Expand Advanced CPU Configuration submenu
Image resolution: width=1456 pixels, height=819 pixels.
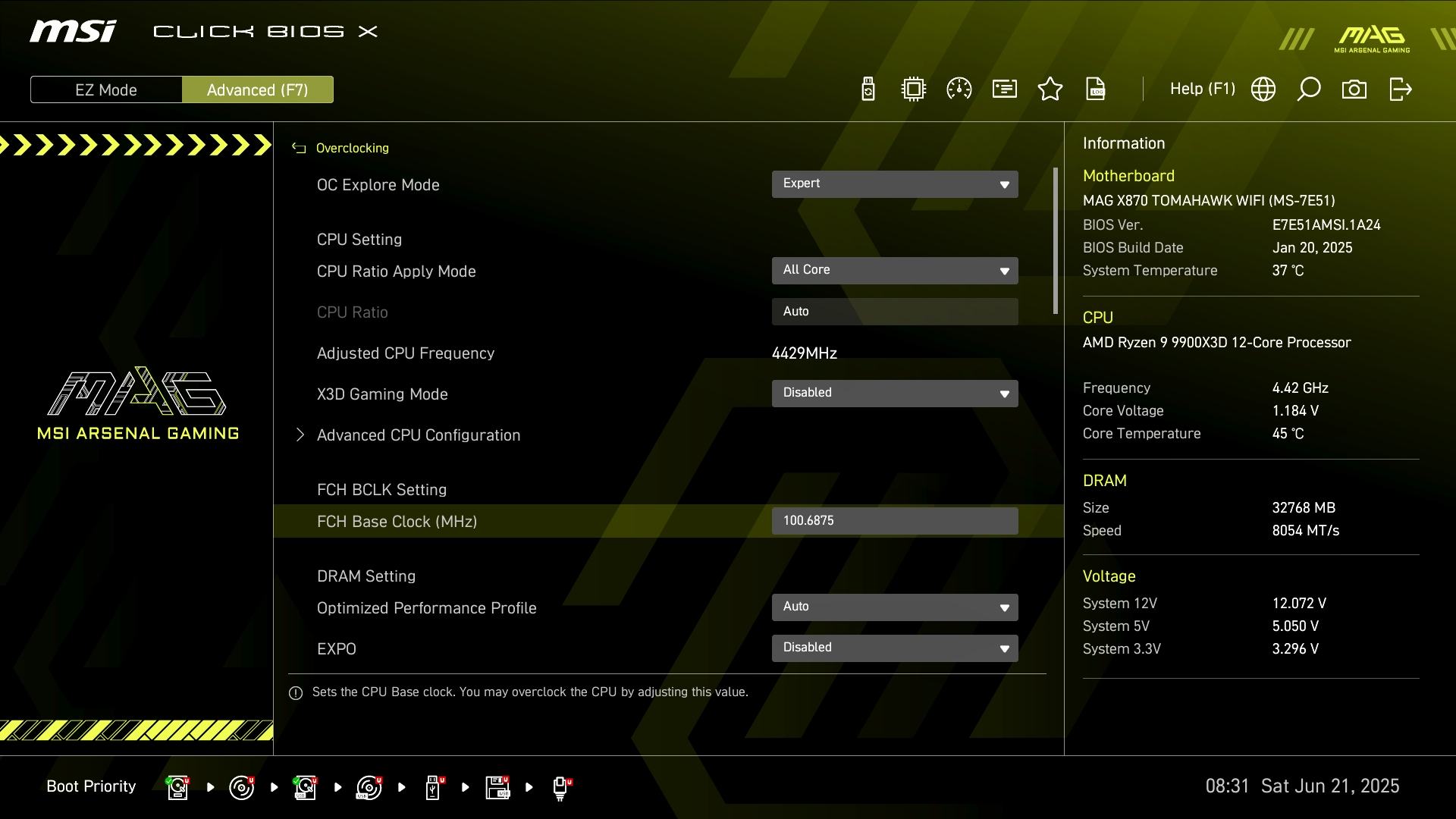tap(418, 435)
